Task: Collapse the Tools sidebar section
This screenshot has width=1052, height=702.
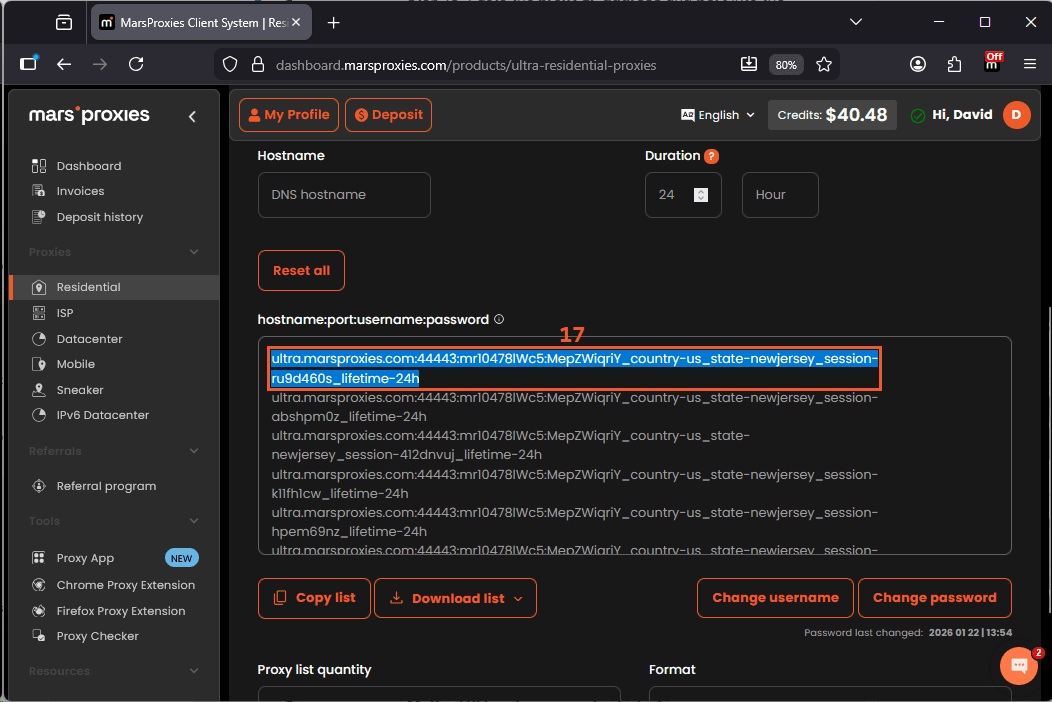Action: point(194,521)
